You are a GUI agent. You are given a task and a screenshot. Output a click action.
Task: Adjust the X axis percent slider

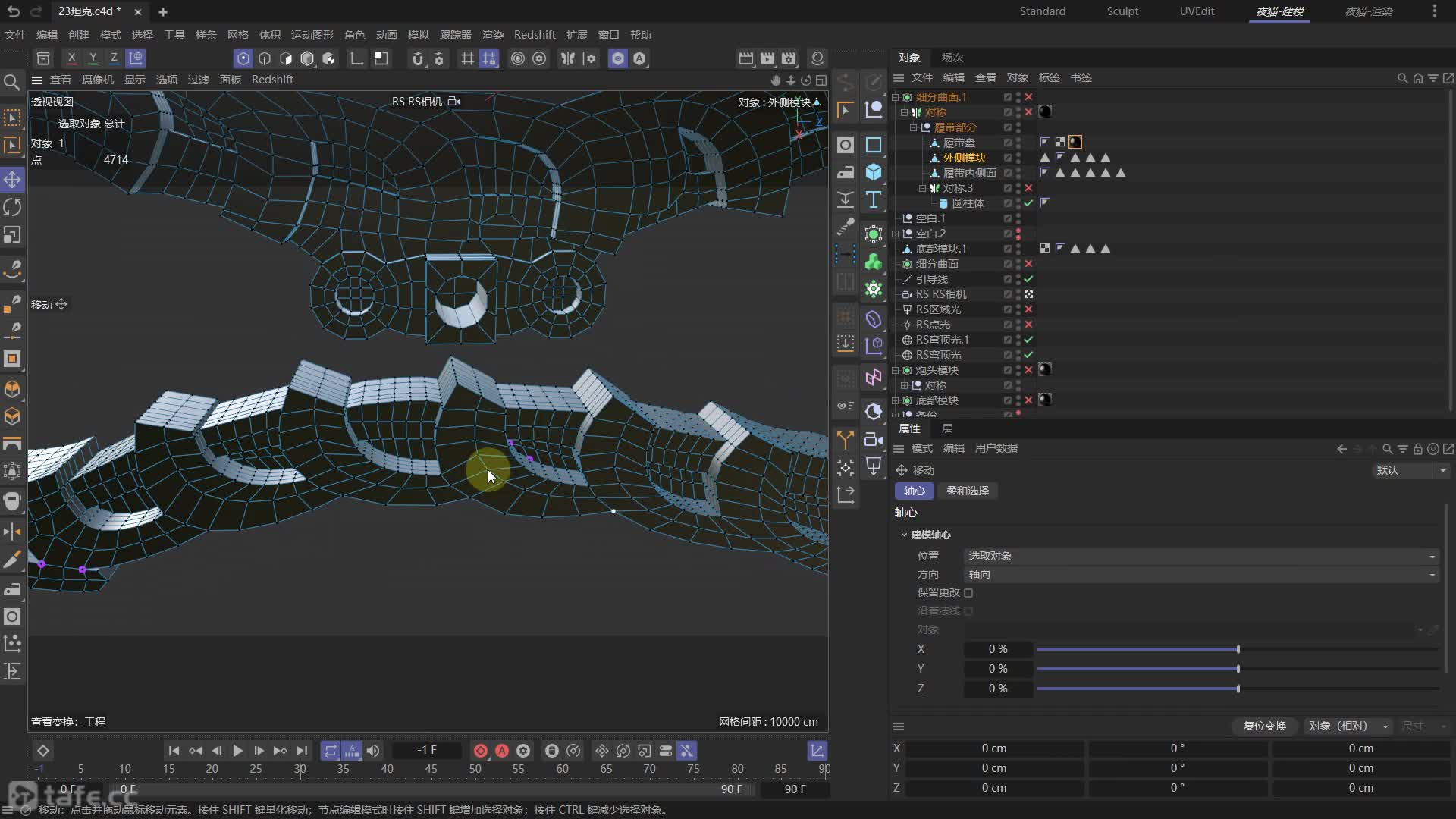tap(1238, 649)
